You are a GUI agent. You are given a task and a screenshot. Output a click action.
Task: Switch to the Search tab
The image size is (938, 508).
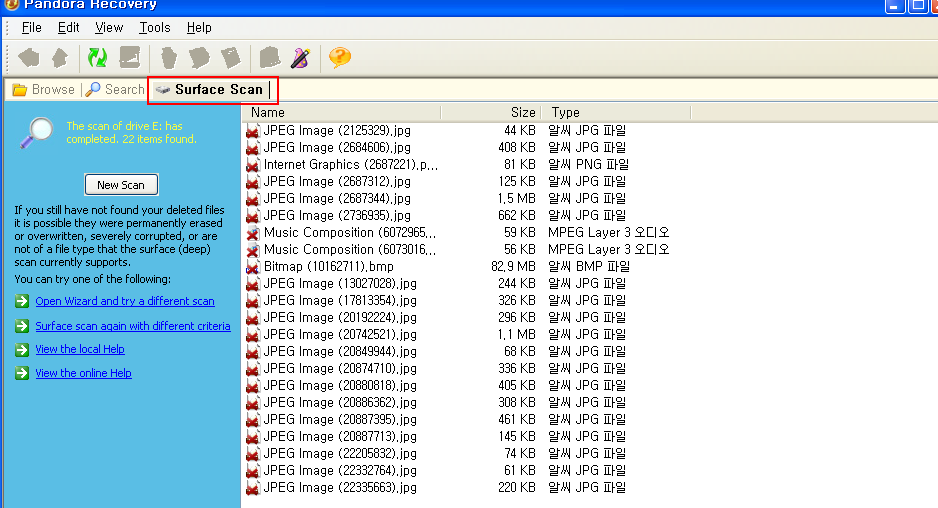(115, 90)
